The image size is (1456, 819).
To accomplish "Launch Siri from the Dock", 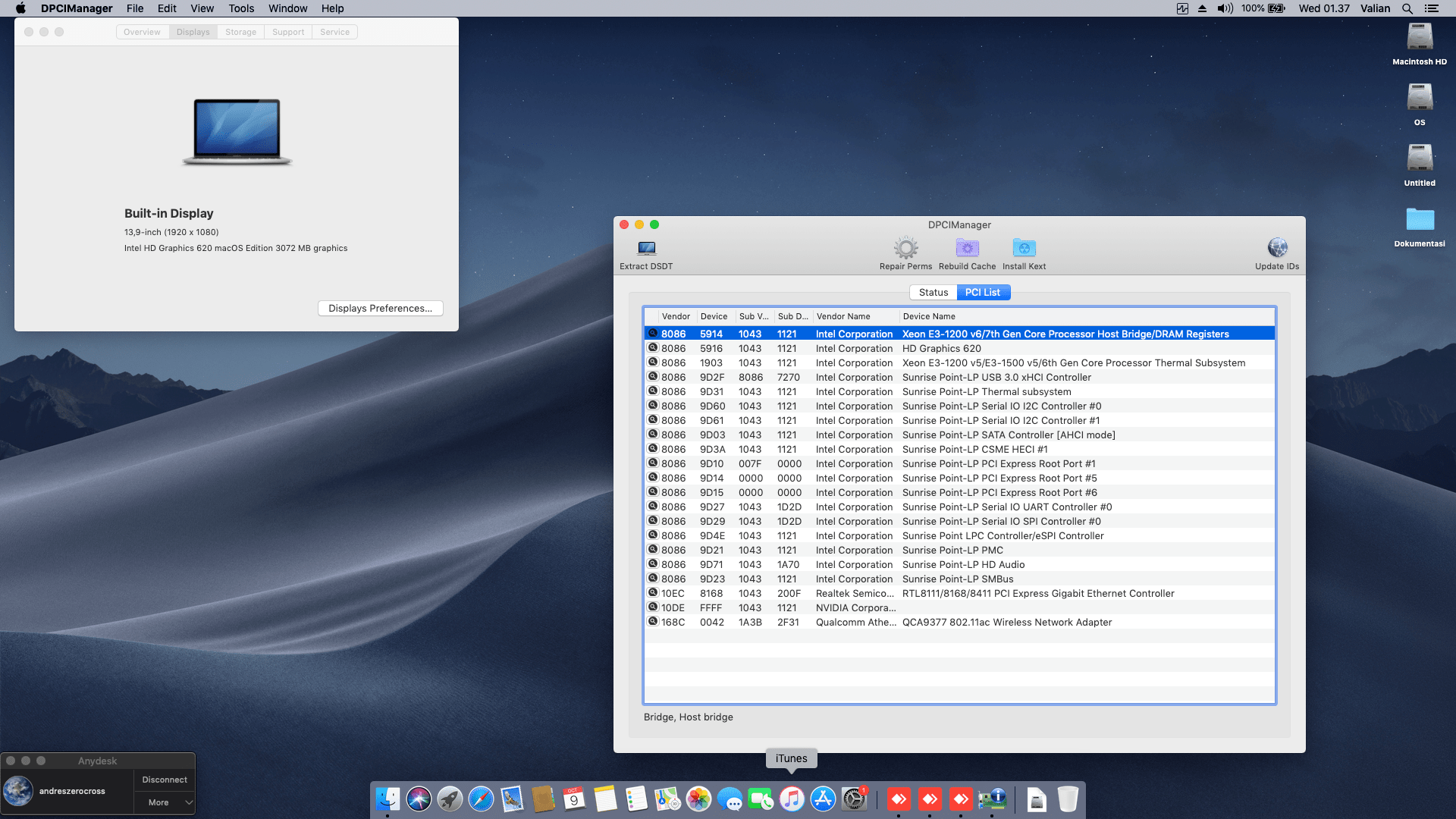I will click(x=419, y=799).
